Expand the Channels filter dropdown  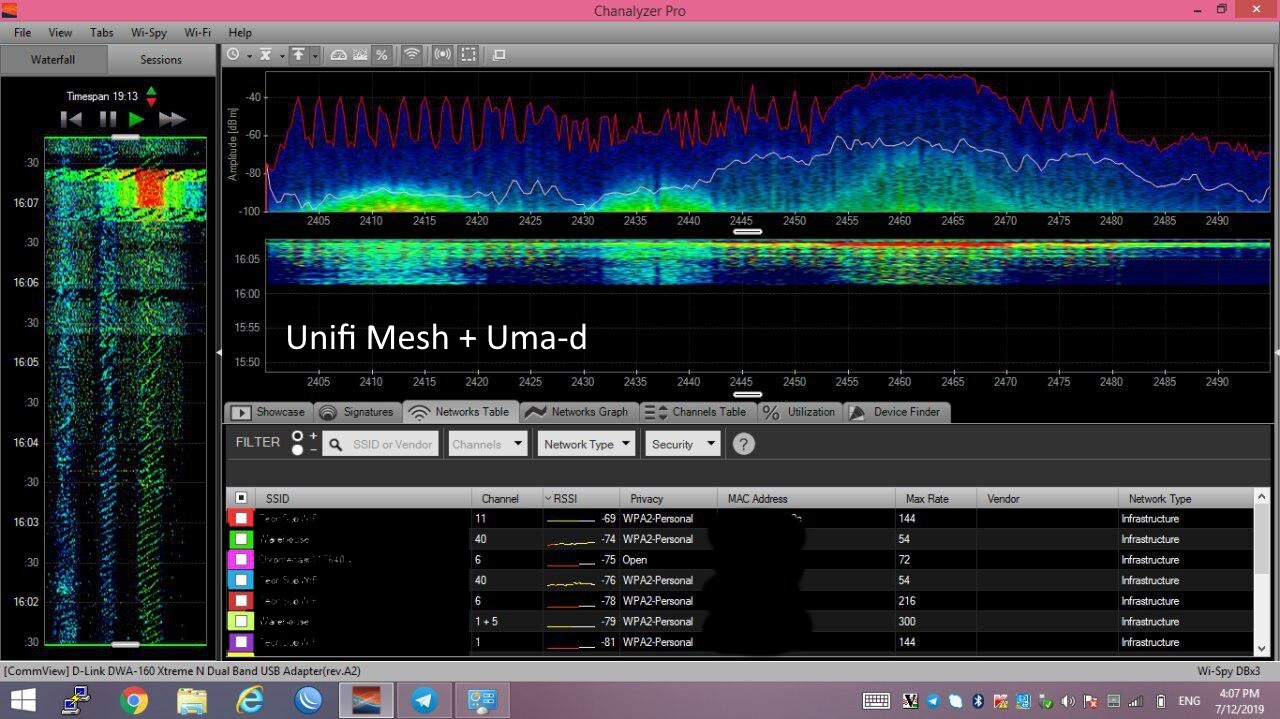point(488,444)
